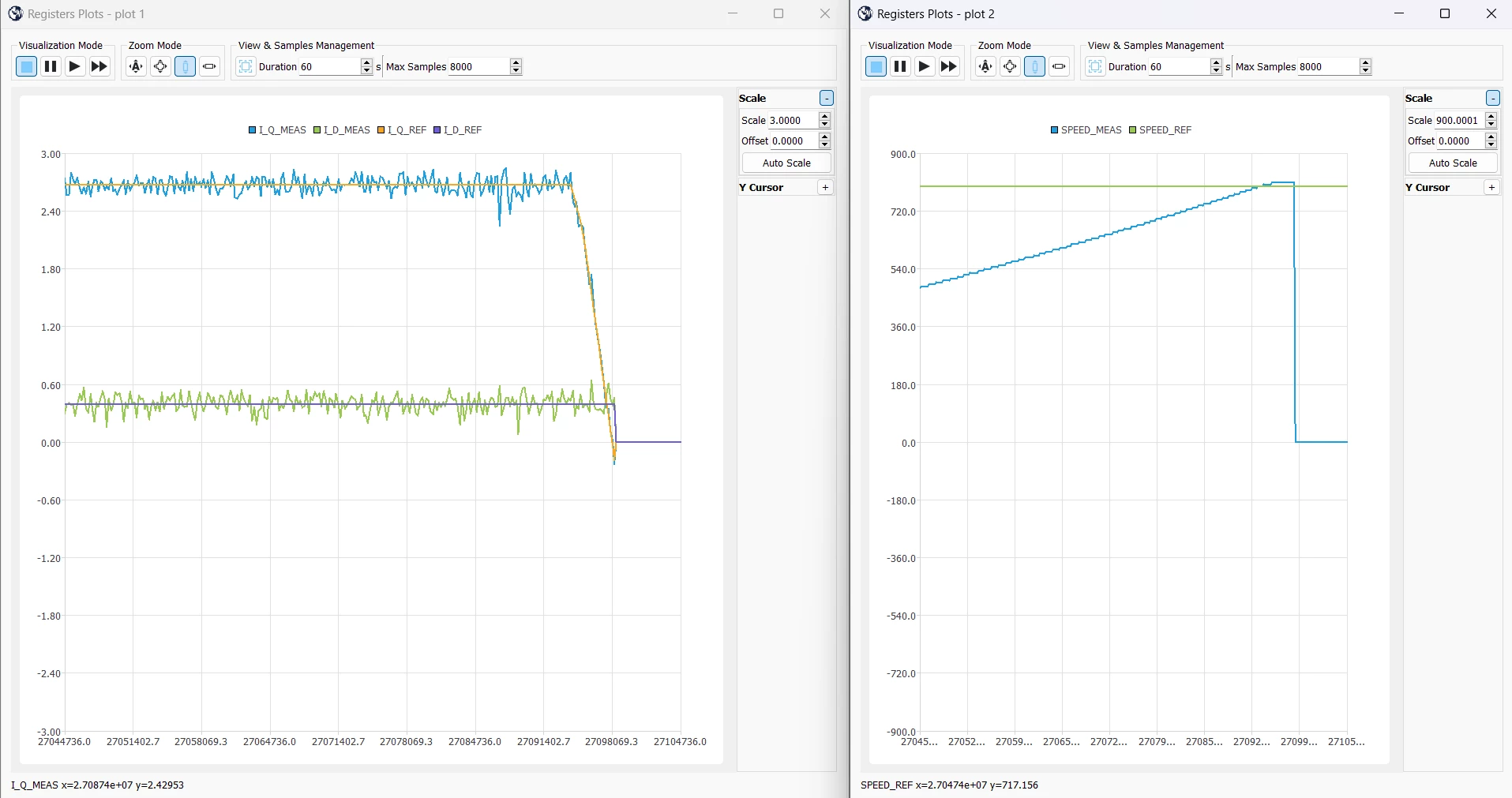The image size is (1512, 798).
Task: Click the stop button in plot 1
Action: point(26,66)
